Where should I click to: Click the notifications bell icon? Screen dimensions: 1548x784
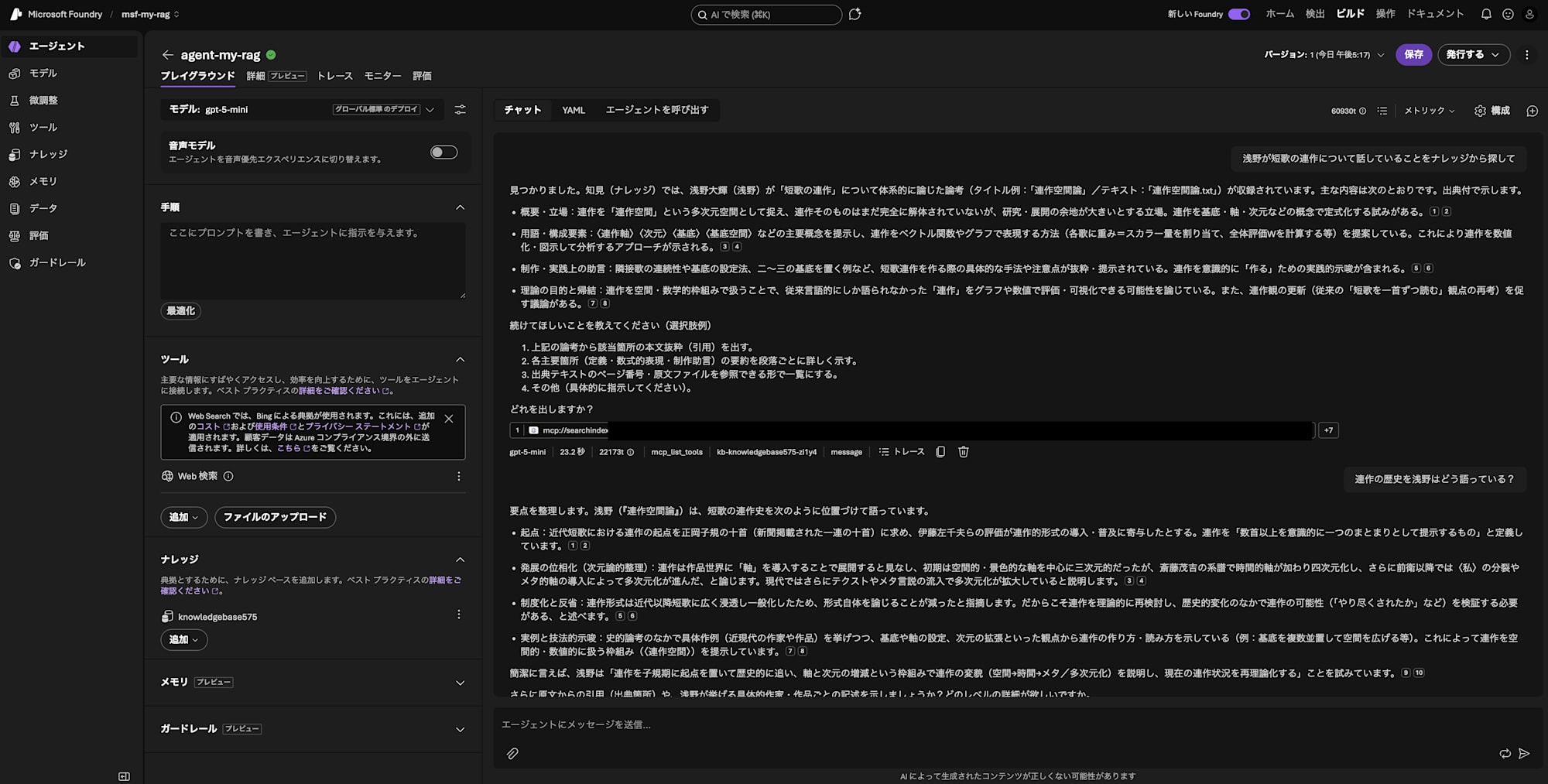click(1486, 14)
